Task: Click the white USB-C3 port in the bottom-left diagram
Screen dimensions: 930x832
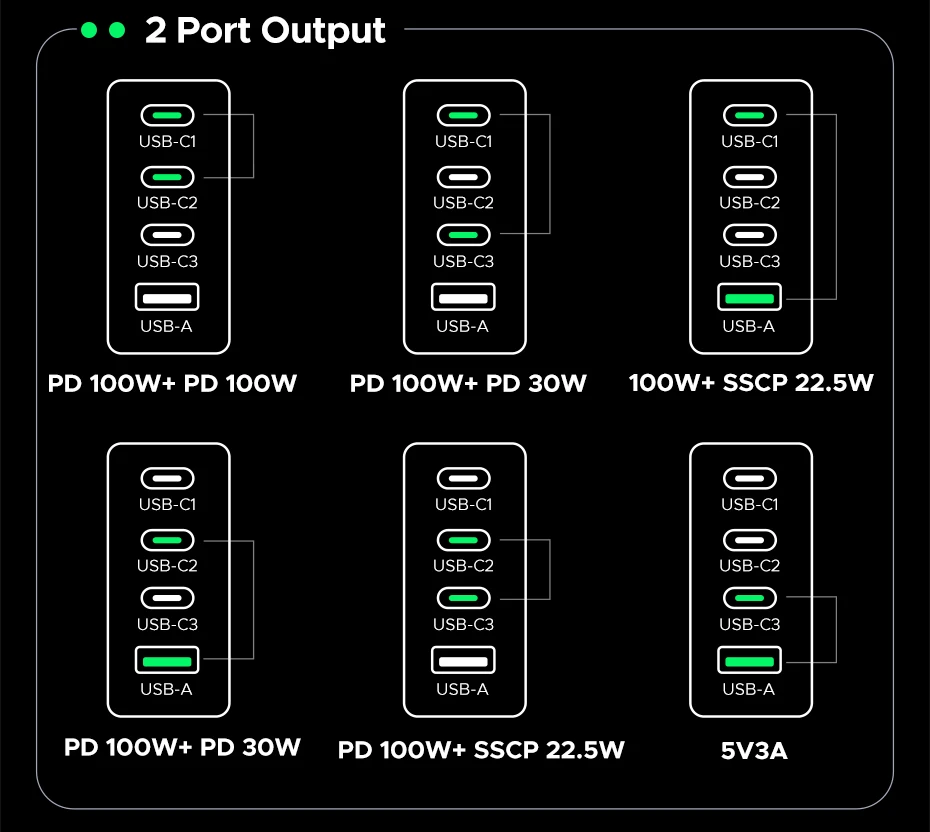Action: 167,598
